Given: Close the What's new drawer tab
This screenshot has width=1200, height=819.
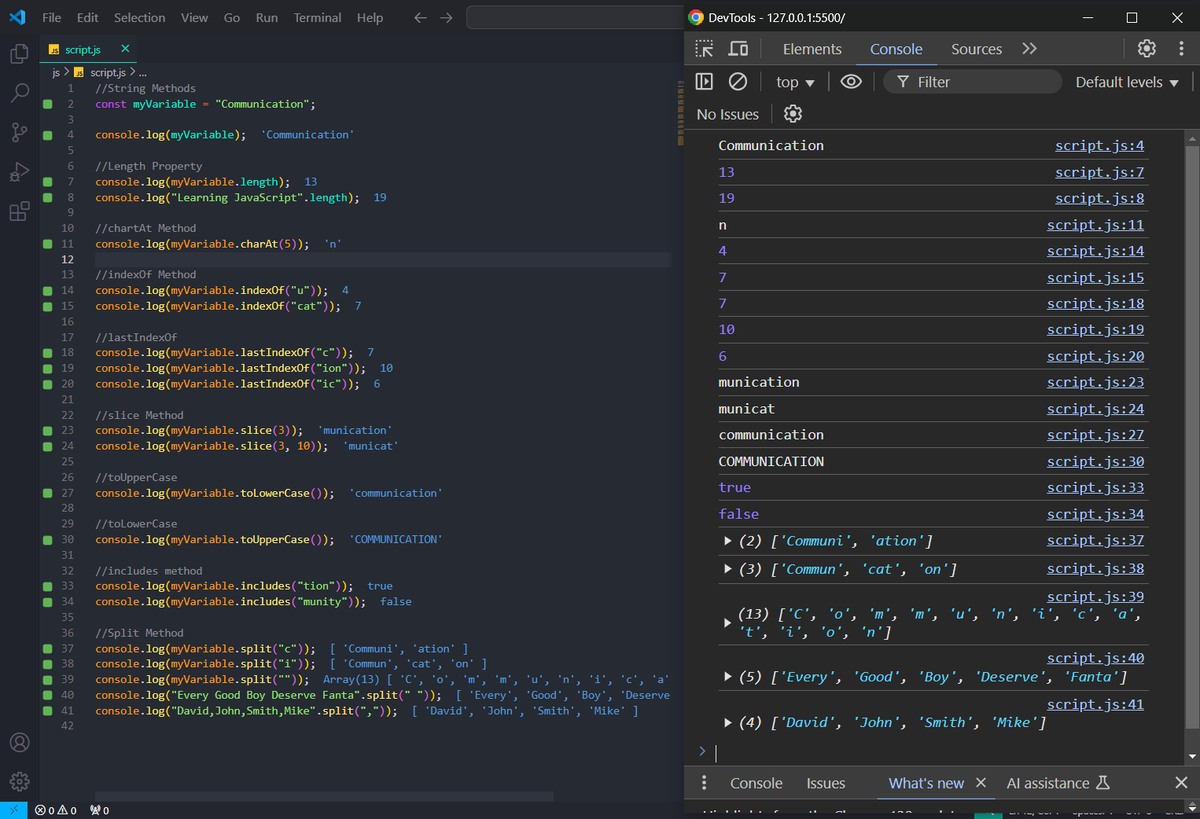Looking at the screenshot, I should 980,783.
